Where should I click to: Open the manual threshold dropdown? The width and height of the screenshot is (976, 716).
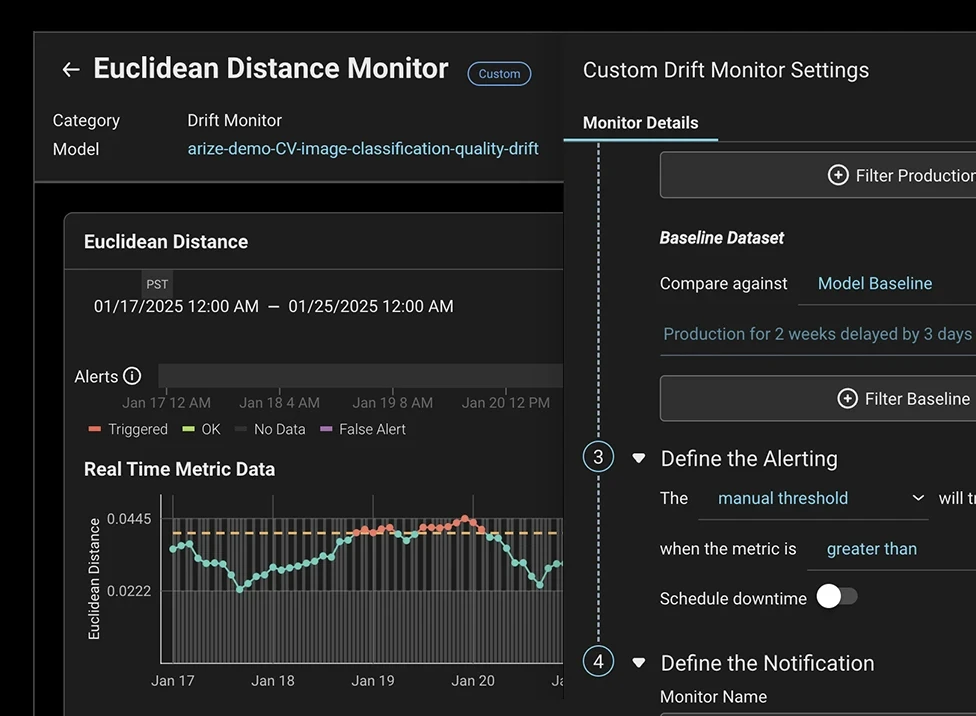click(813, 499)
